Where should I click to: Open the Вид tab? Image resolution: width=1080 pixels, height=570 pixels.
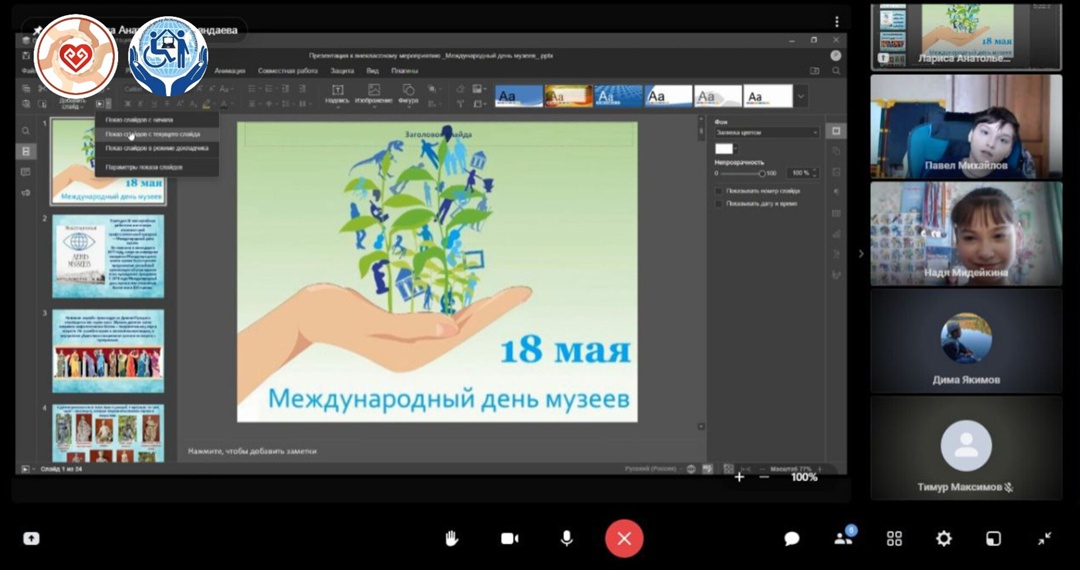click(373, 70)
